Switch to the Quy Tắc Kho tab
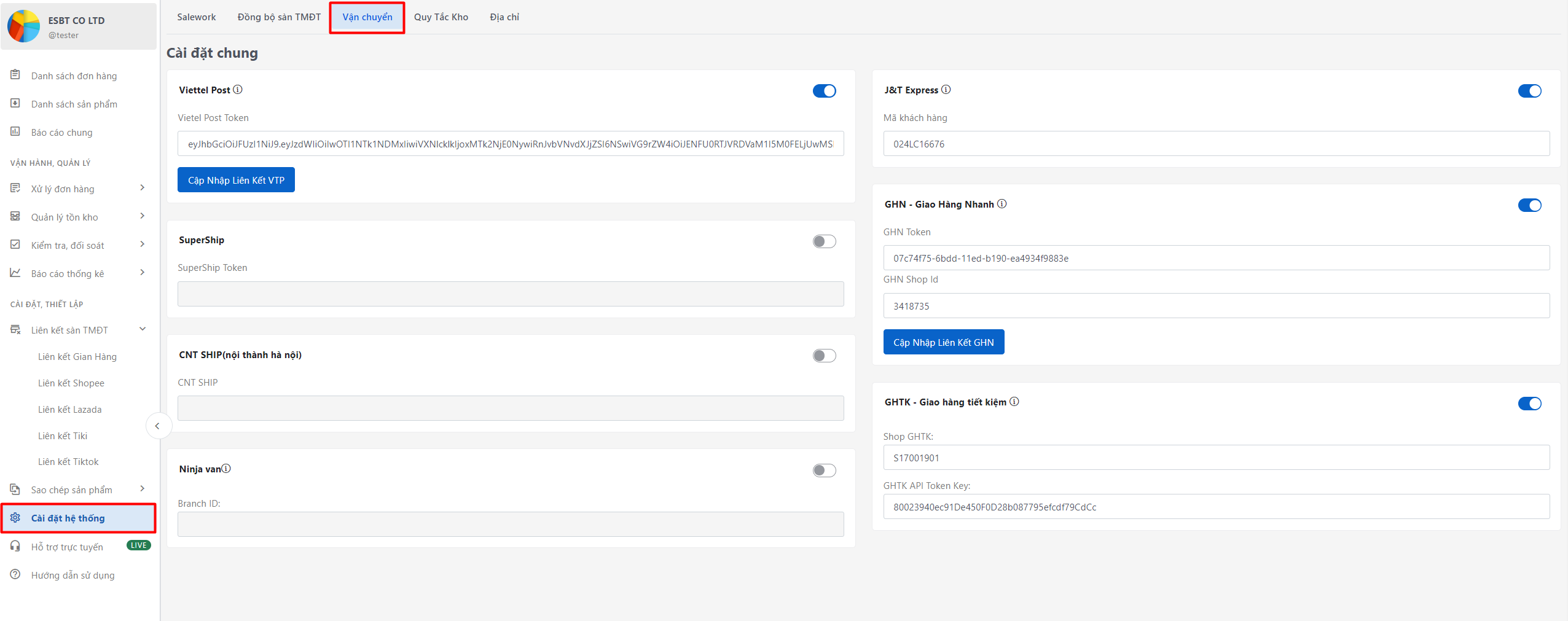This screenshot has width=1568, height=621. point(441,17)
